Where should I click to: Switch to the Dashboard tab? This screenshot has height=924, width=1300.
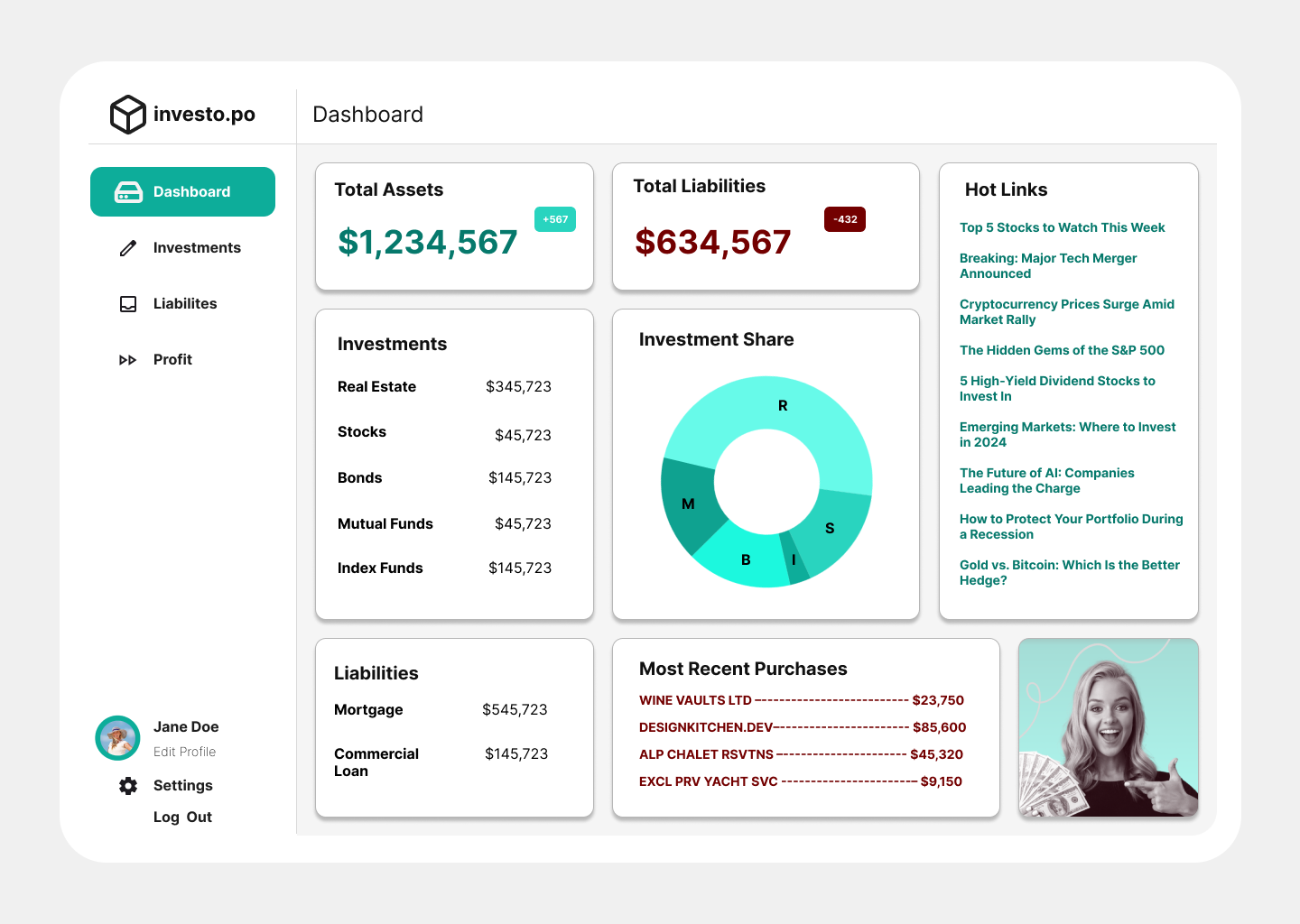(191, 191)
